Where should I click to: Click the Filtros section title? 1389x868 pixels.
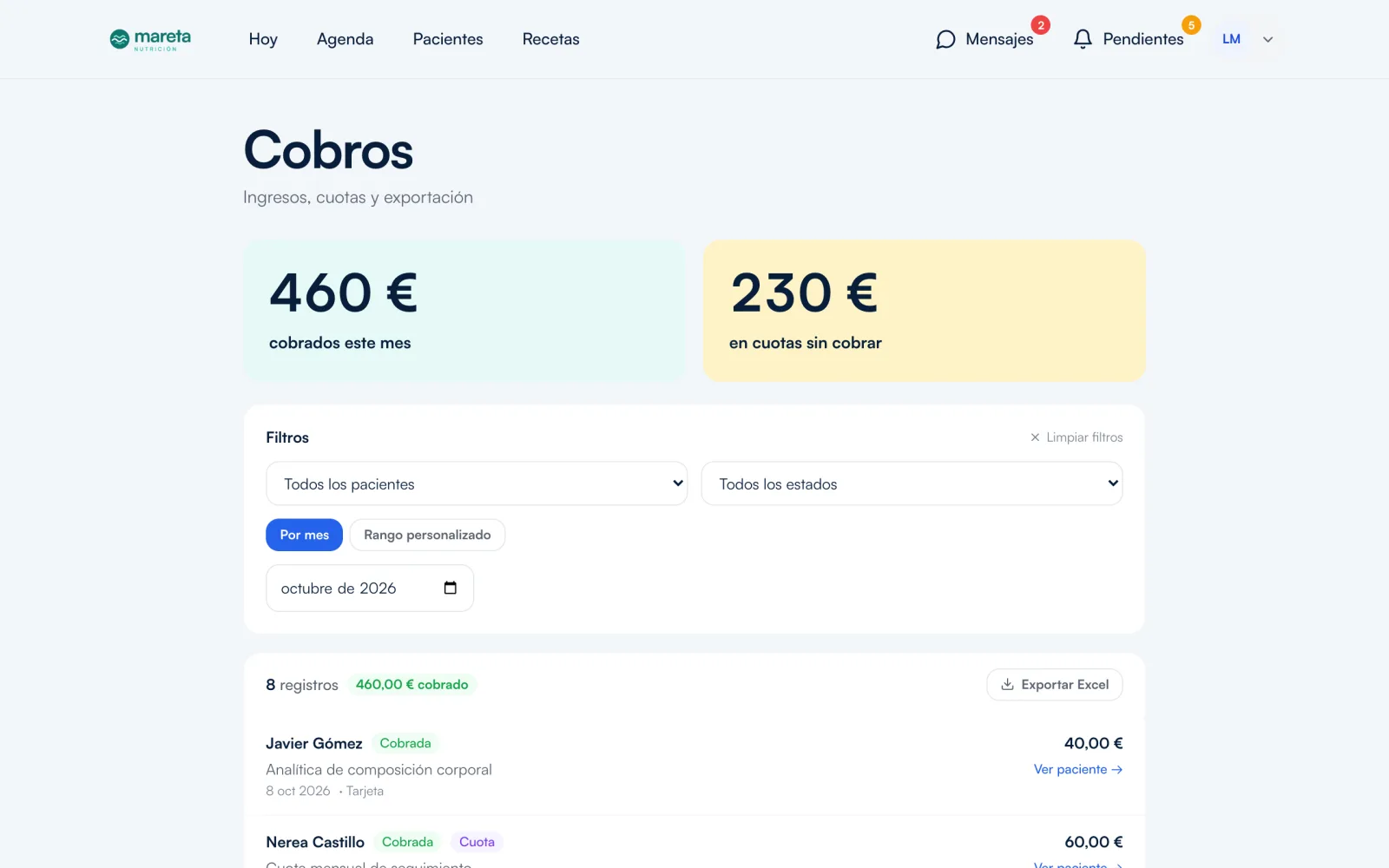(x=287, y=437)
